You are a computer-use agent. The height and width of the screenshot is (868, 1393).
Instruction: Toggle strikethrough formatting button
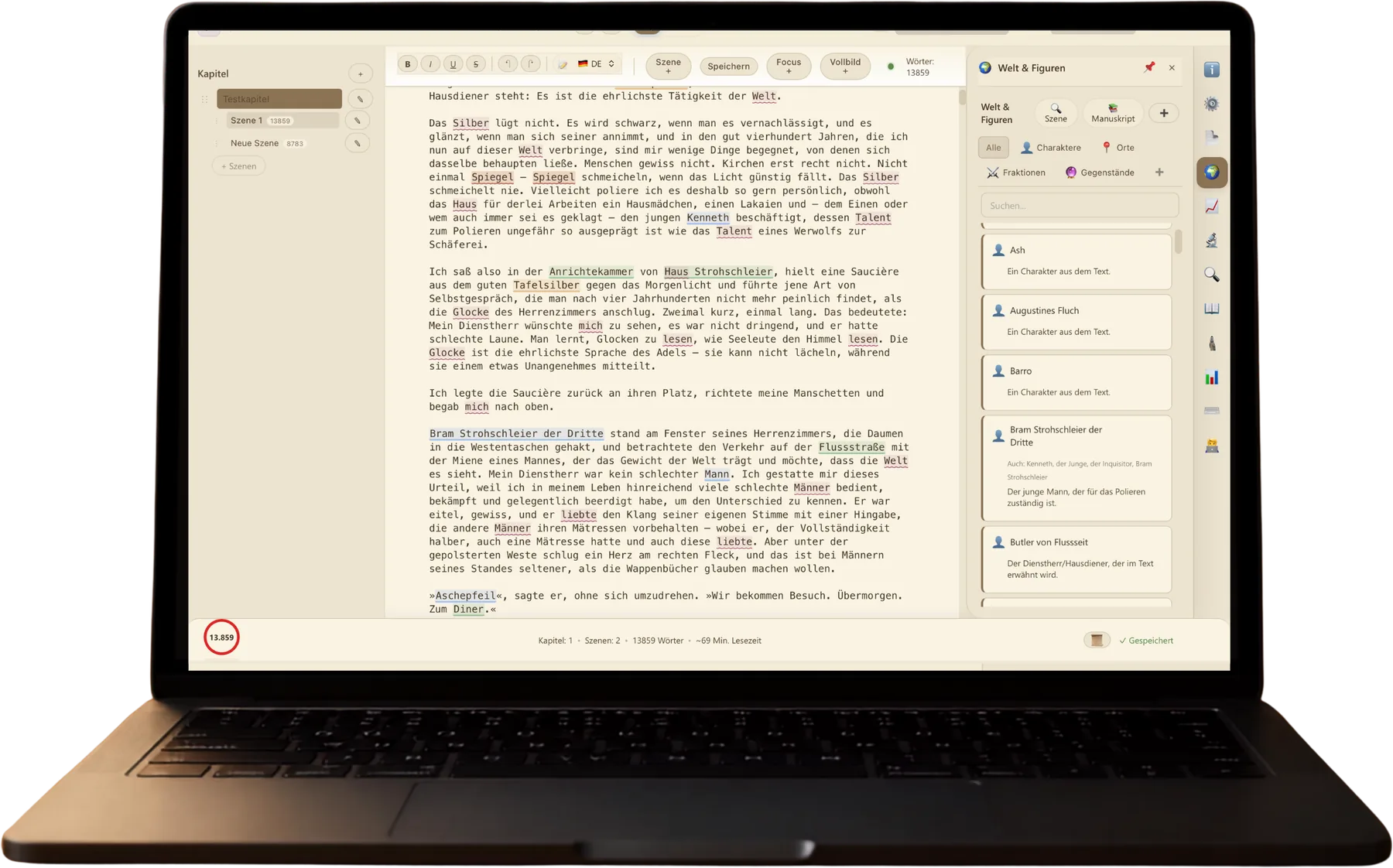[476, 64]
